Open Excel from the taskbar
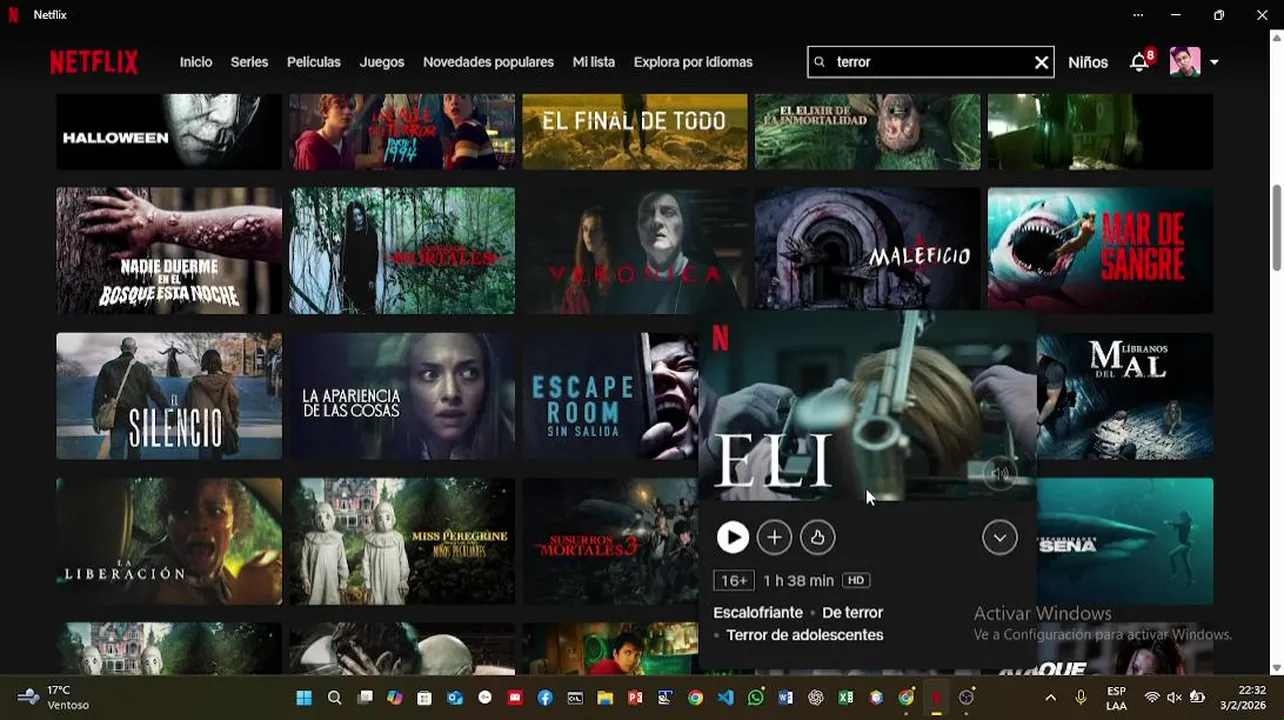1284x720 pixels. (846, 698)
